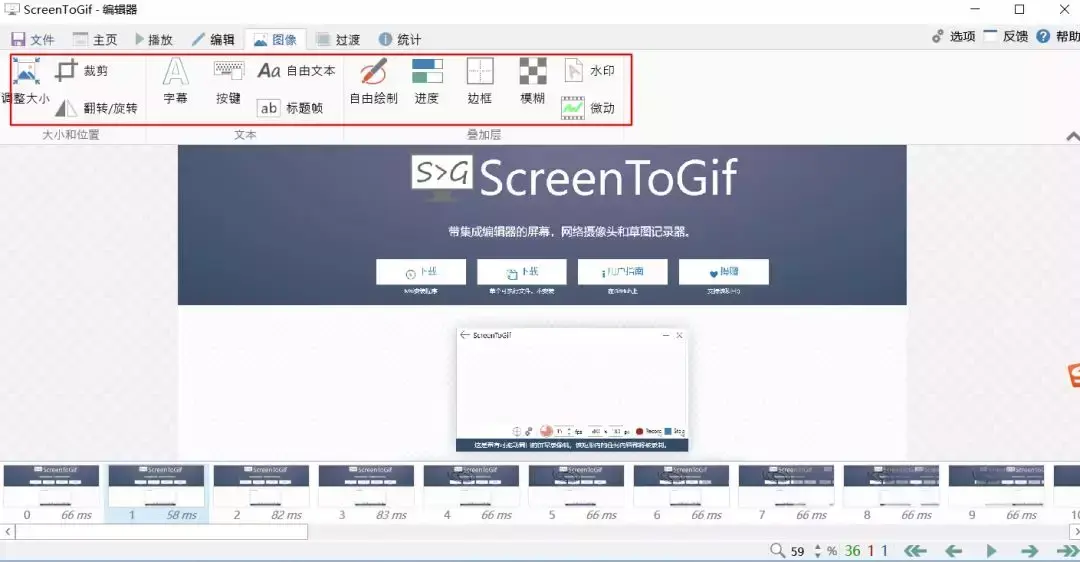Image resolution: width=1080 pixels, height=562 pixels.
Task: Open the 微动 cinemagraph tool
Action: click(588, 107)
